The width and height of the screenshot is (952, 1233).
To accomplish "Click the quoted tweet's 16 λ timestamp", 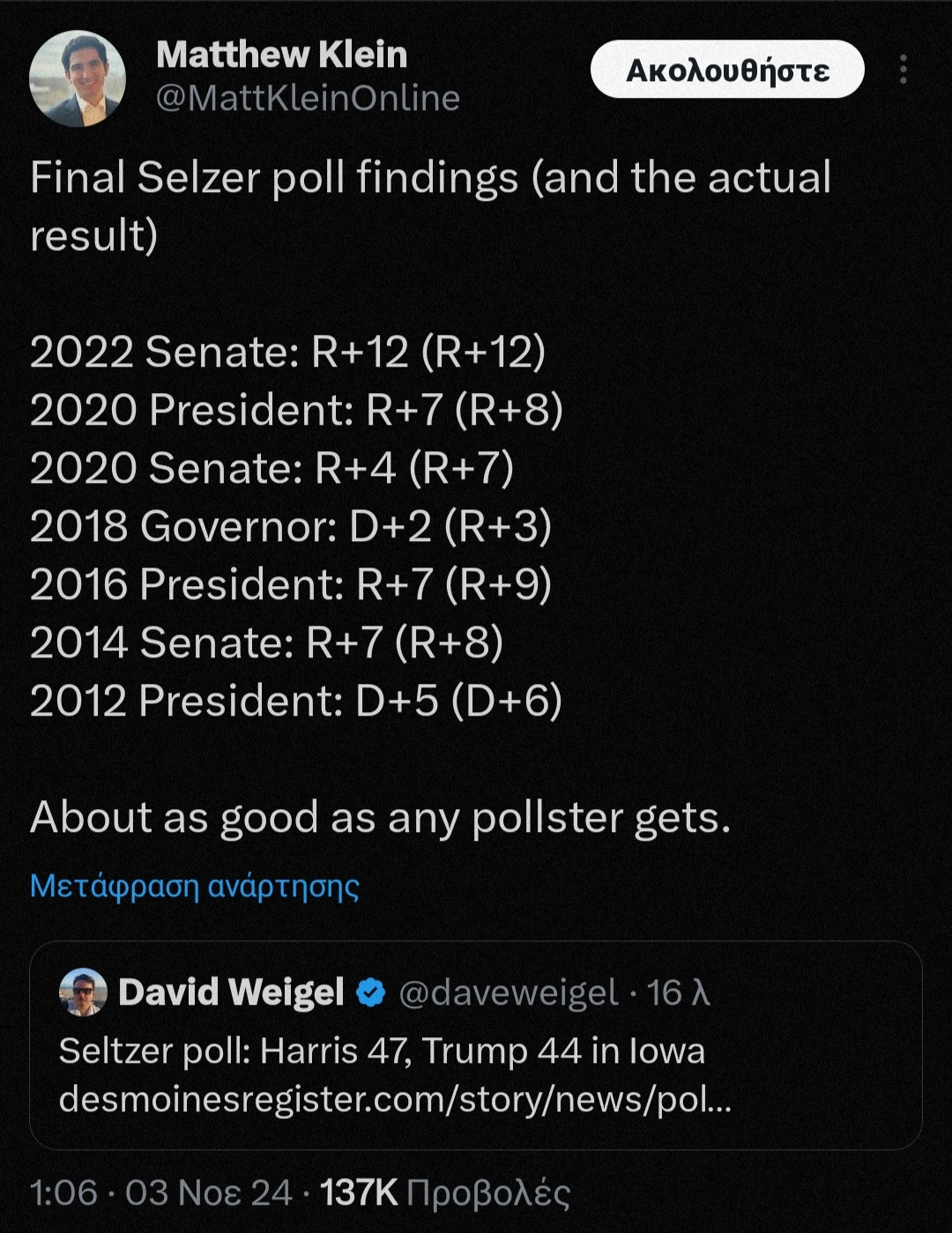I will (x=678, y=993).
